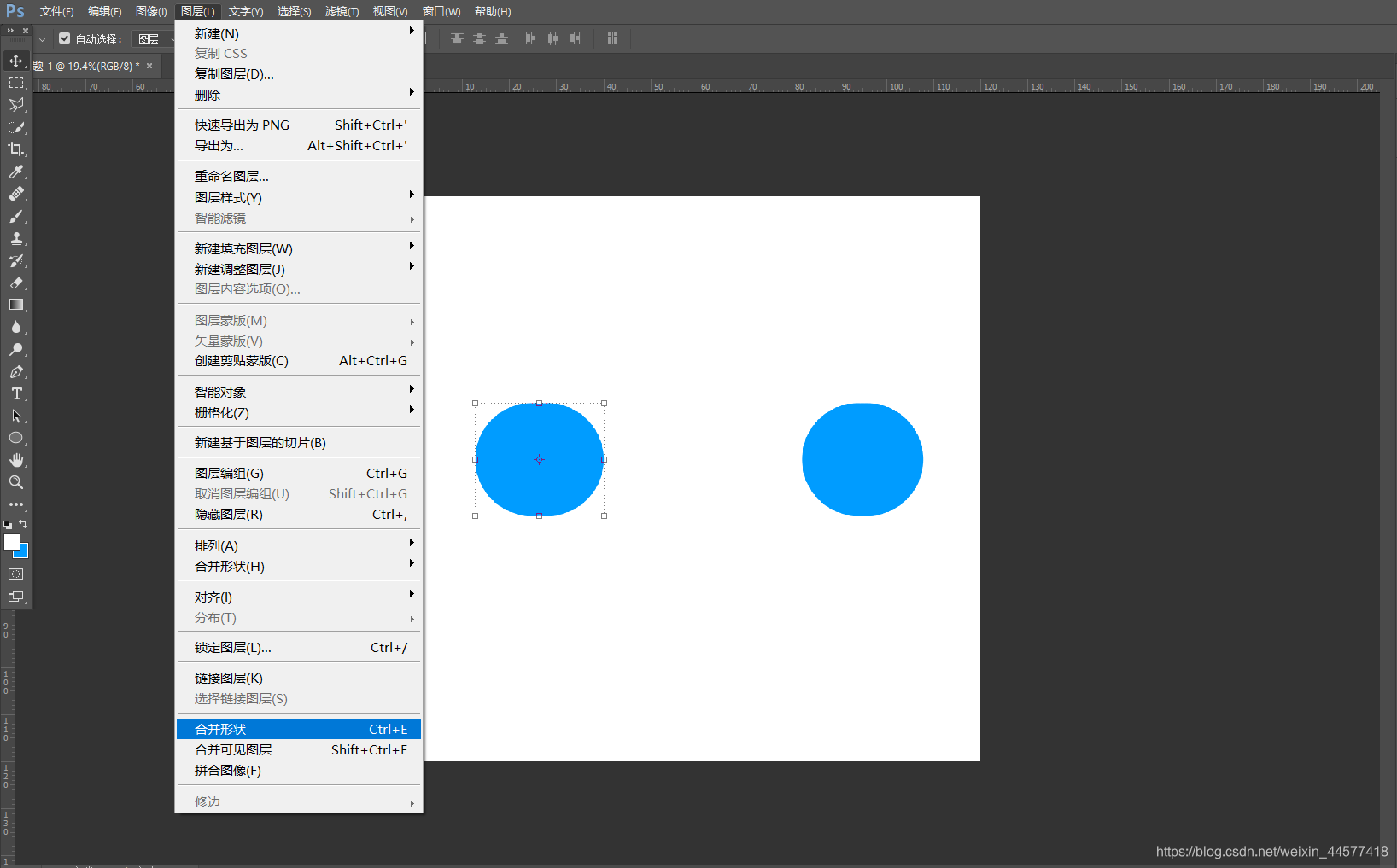Distribute top edges in options bar
The width and height of the screenshot is (1397, 868).
tap(457, 38)
